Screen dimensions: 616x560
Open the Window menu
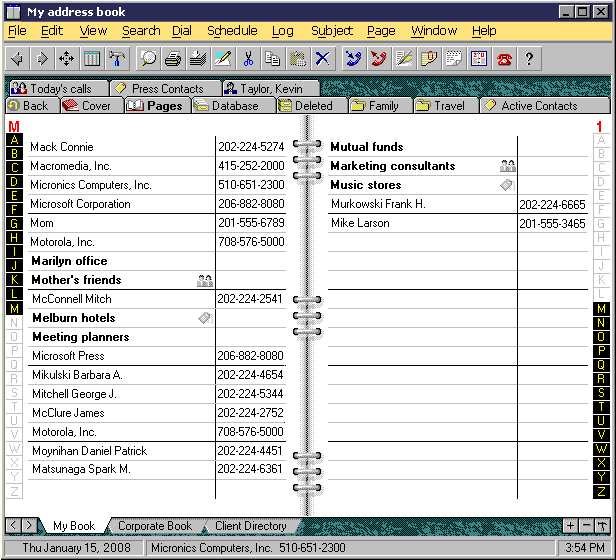click(x=434, y=31)
